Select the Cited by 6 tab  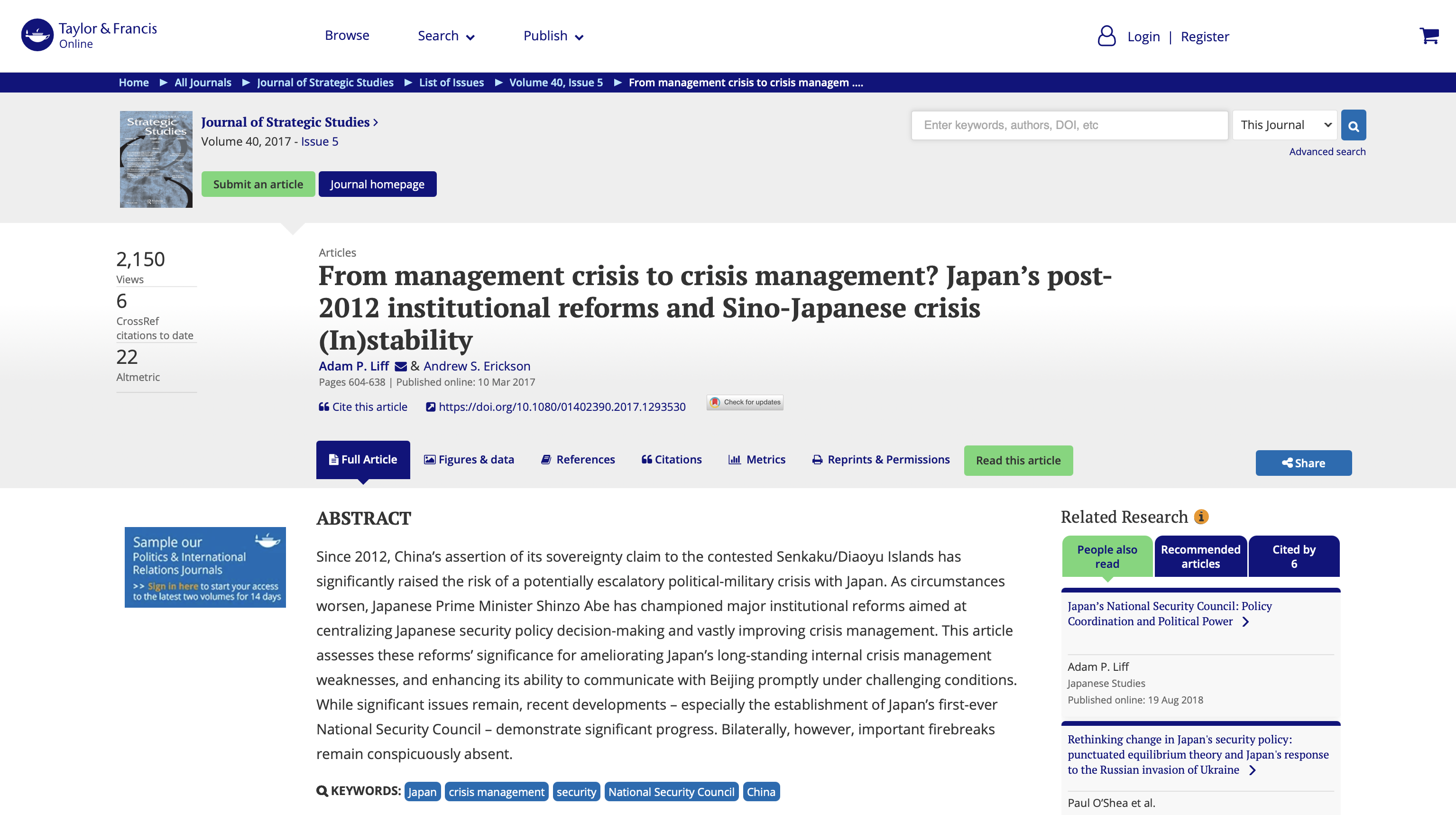1294,556
